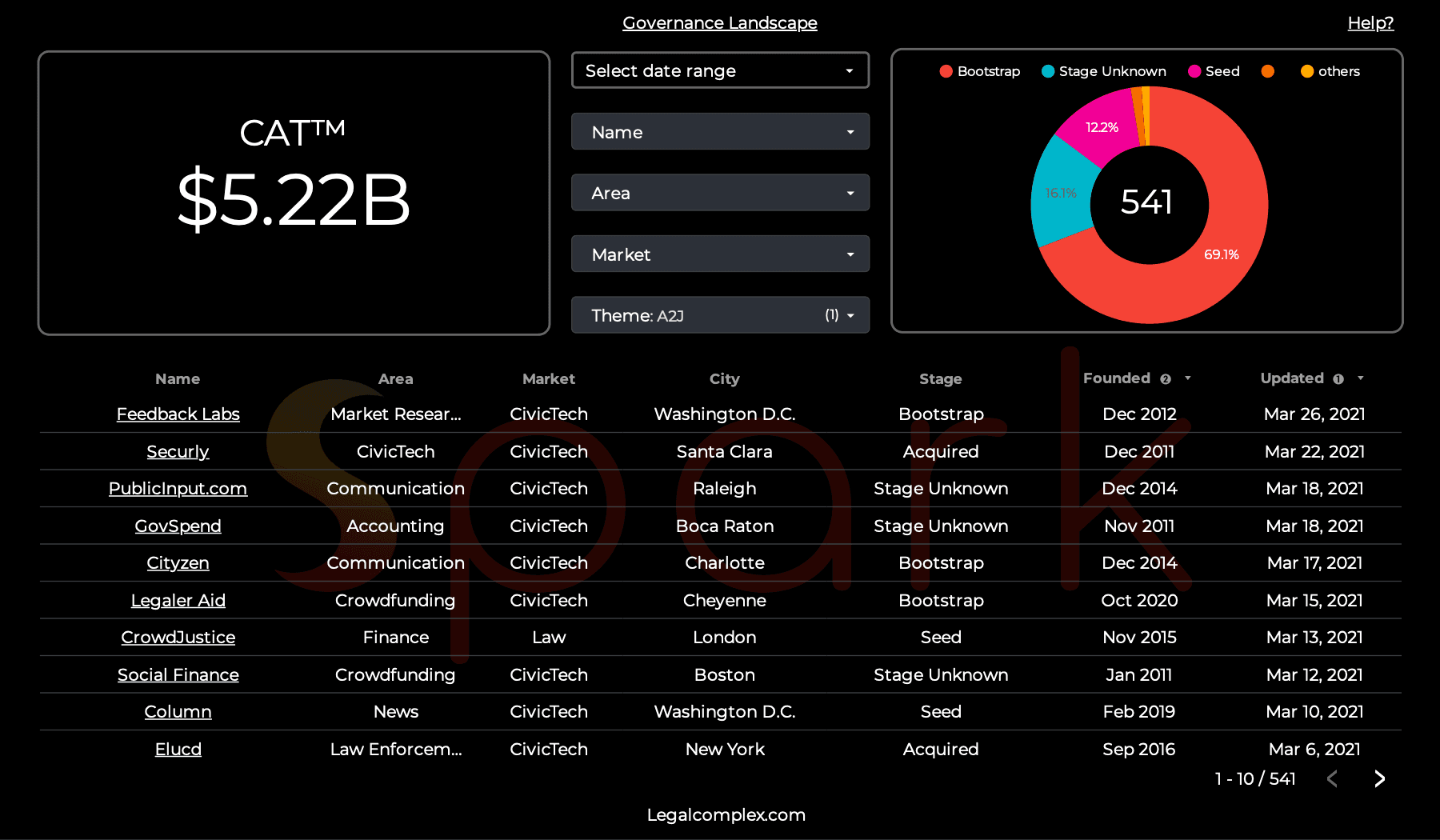
Task: Open the Select date range dropdown
Action: pyautogui.click(x=720, y=70)
